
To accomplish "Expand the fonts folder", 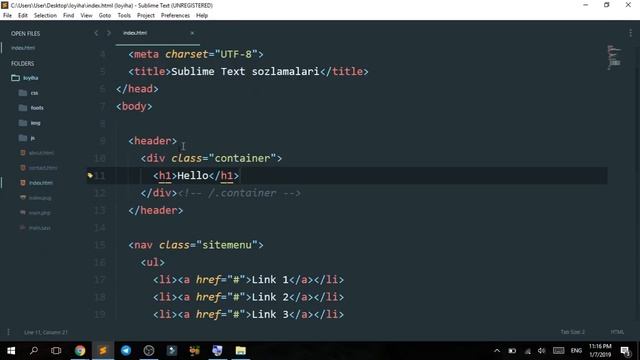I will (x=31, y=108).
